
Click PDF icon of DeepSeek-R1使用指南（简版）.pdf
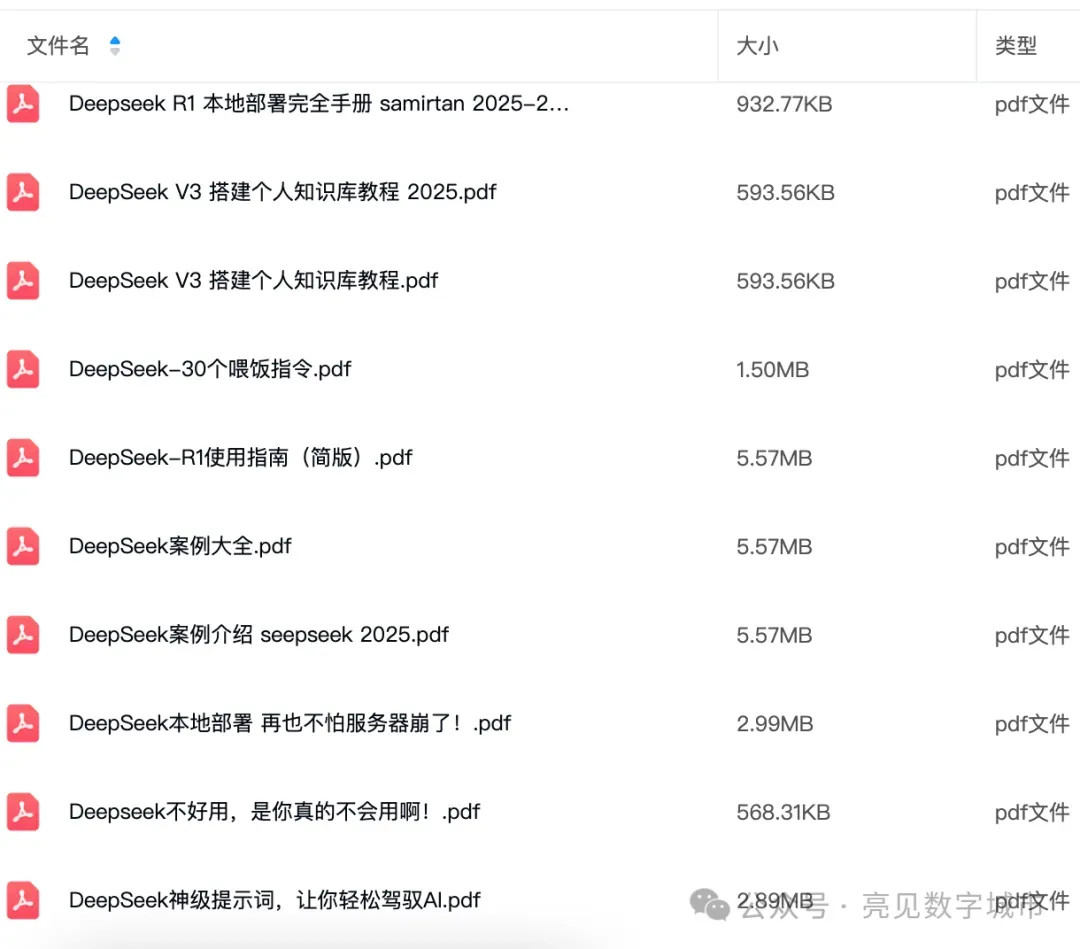23,458
